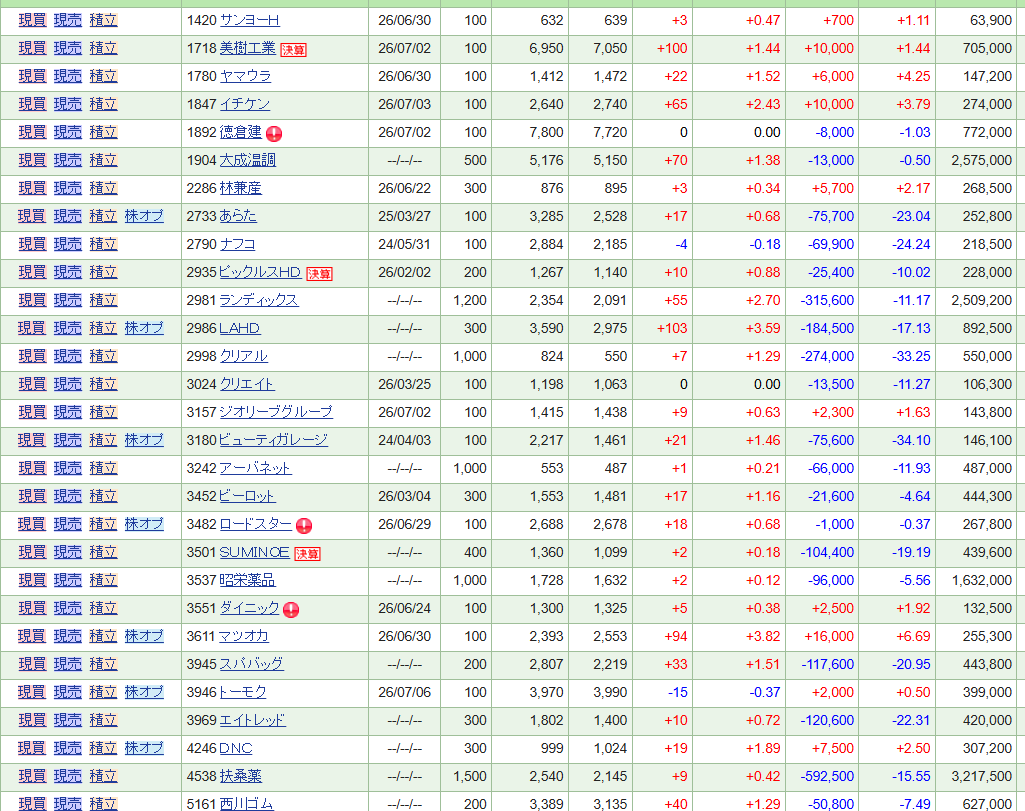This screenshot has width=1025, height=811.
Task: Open stock page for マツオカ
Action: (x=244, y=637)
